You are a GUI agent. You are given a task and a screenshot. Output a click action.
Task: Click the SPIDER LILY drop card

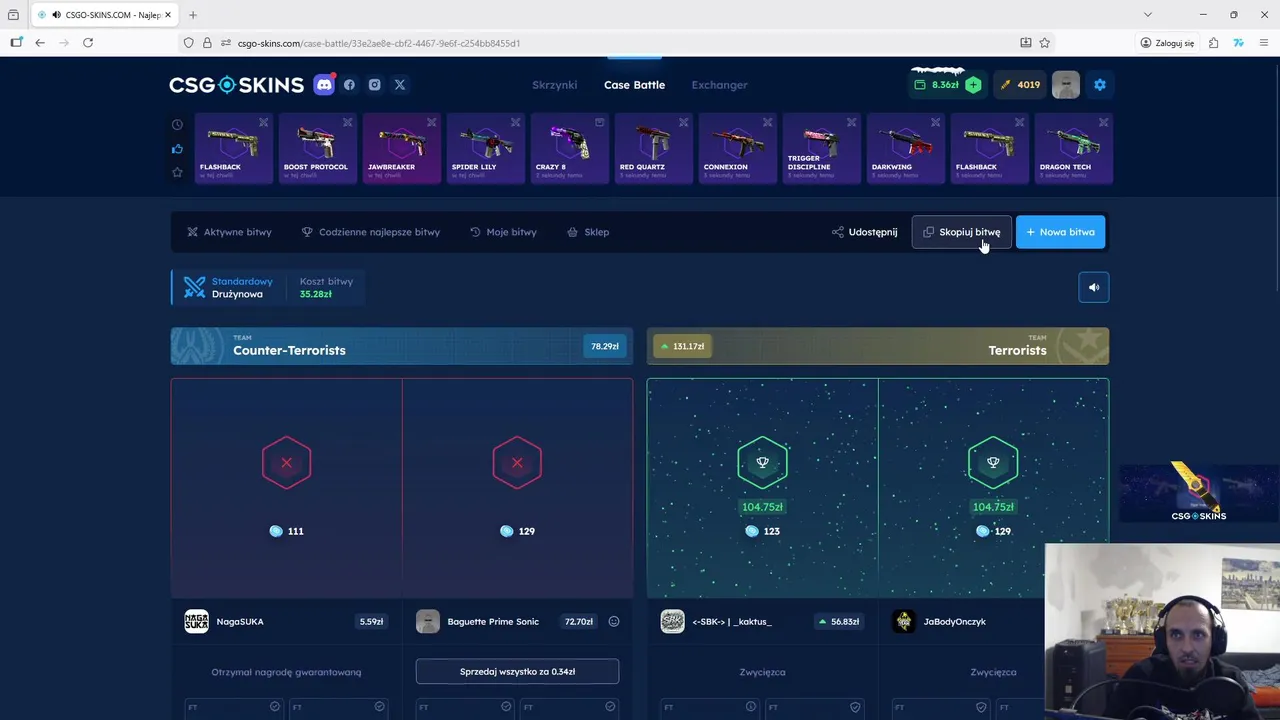(485, 149)
